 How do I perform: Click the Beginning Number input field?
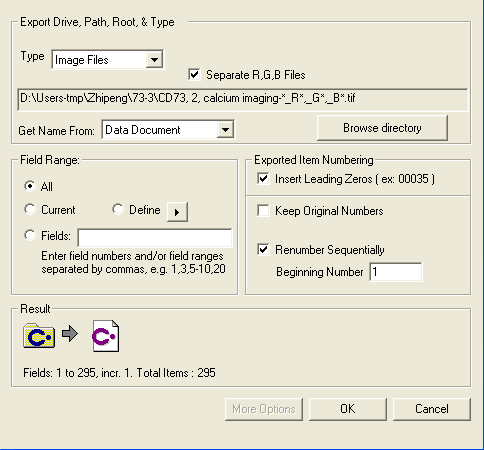396,272
